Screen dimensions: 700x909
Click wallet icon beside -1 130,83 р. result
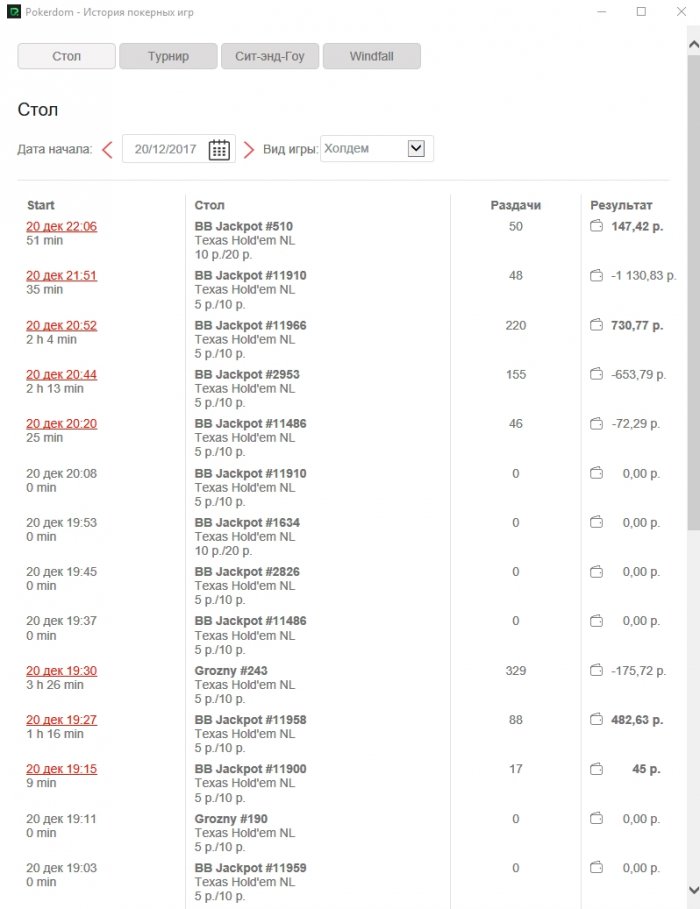(x=597, y=276)
